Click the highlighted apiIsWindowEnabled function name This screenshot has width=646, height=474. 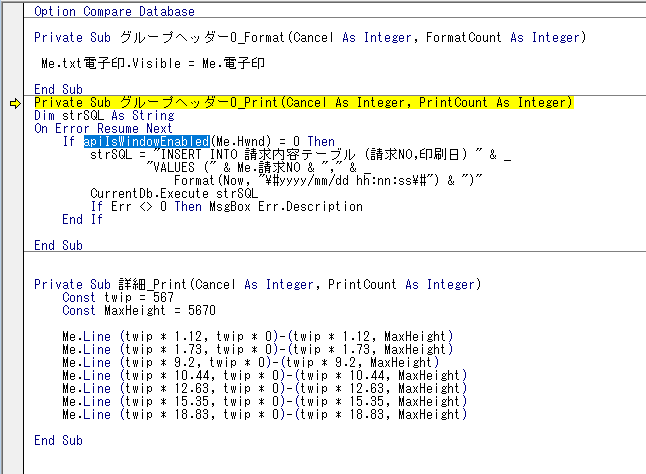pyautogui.click(x=147, y=142)
